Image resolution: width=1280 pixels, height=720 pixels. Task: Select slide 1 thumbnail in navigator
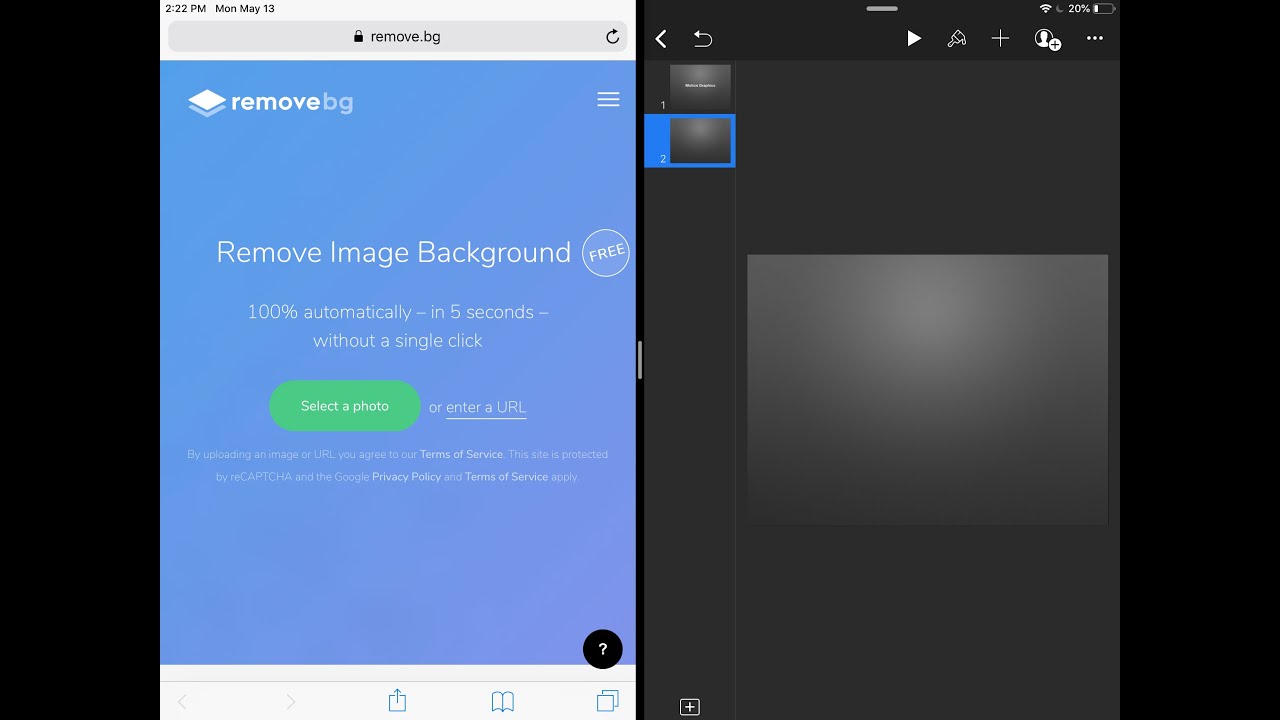[700, 87]
